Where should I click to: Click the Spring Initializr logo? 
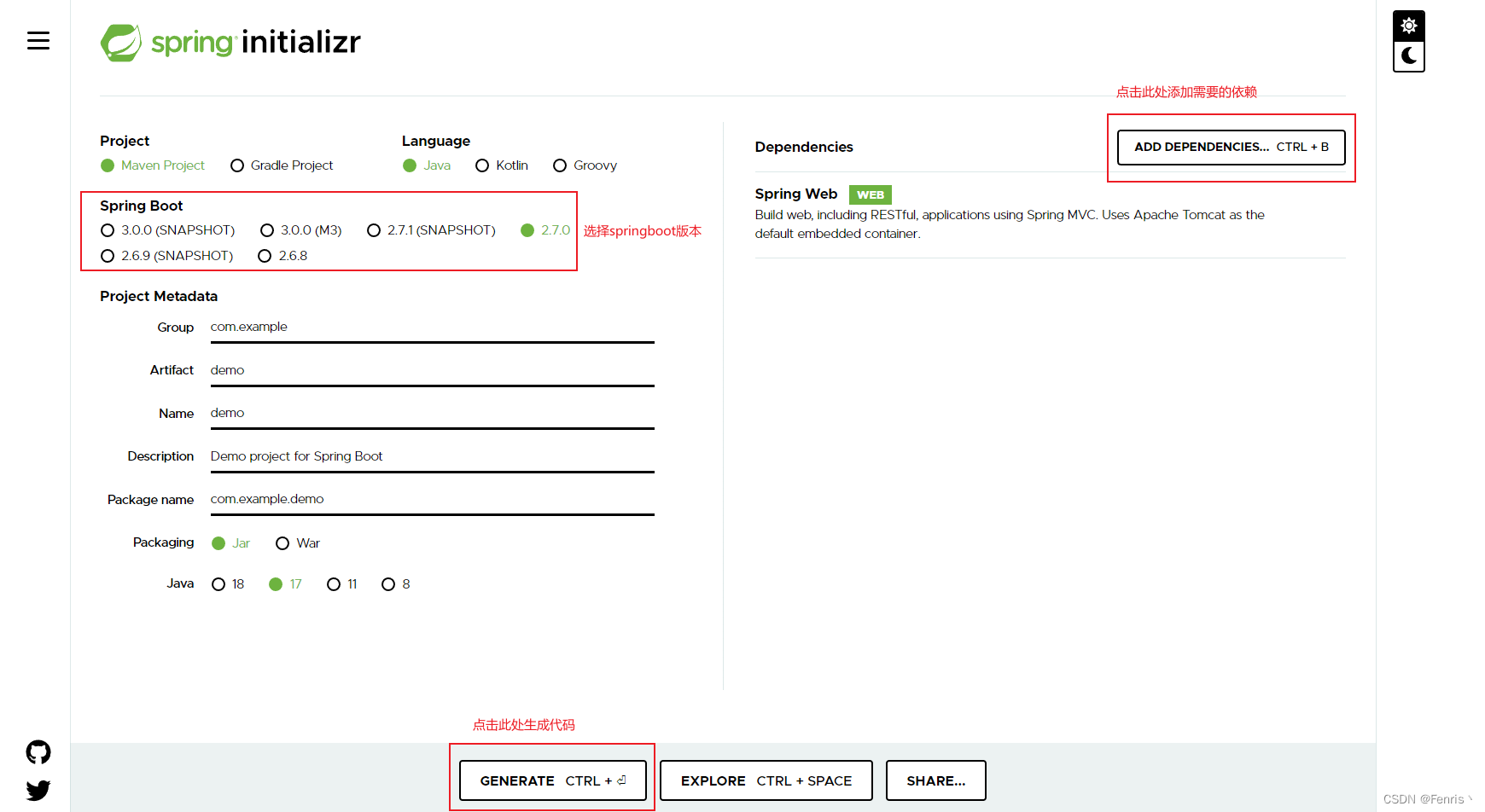(x=230, y=42)
